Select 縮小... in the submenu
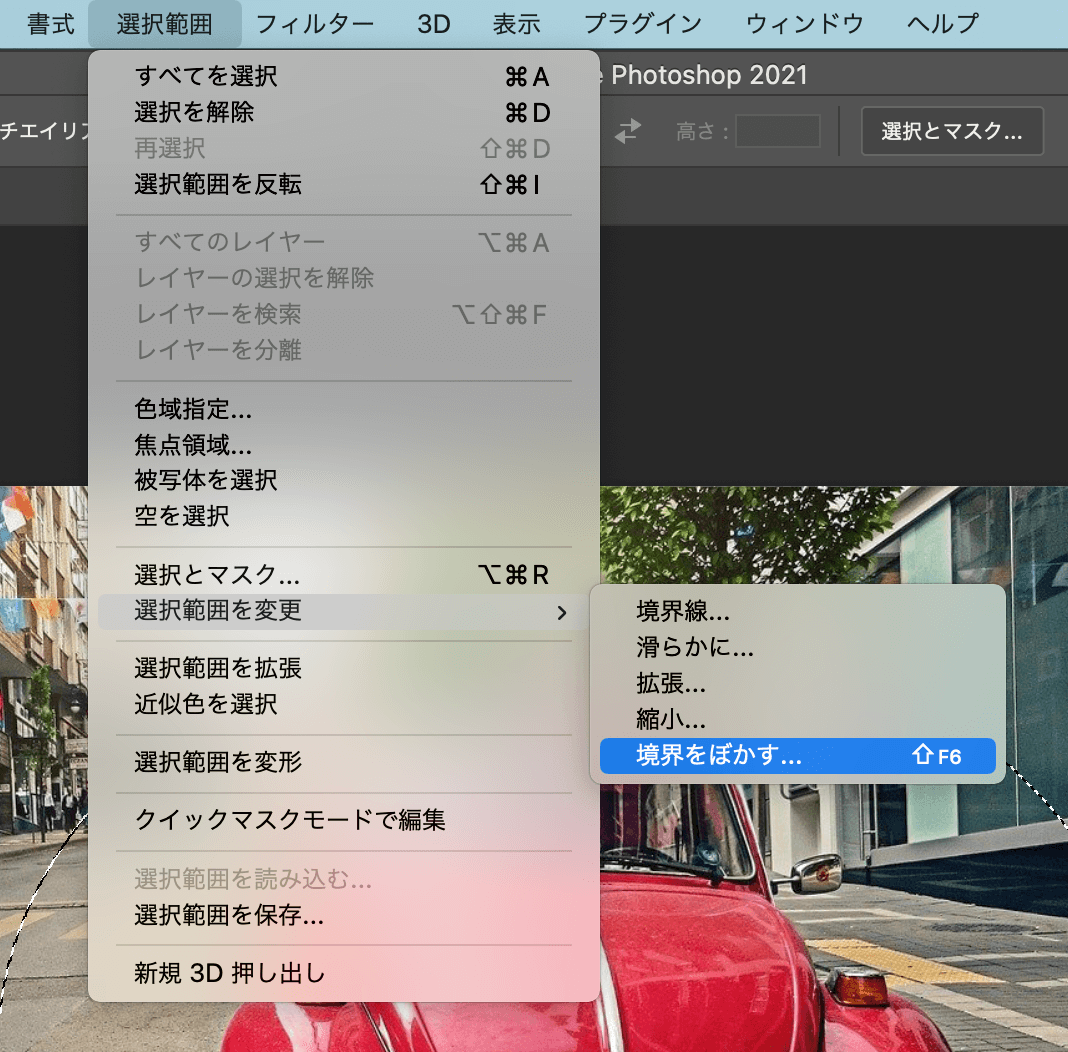This screenshot has width=1068, height=1052. point(798,719)
